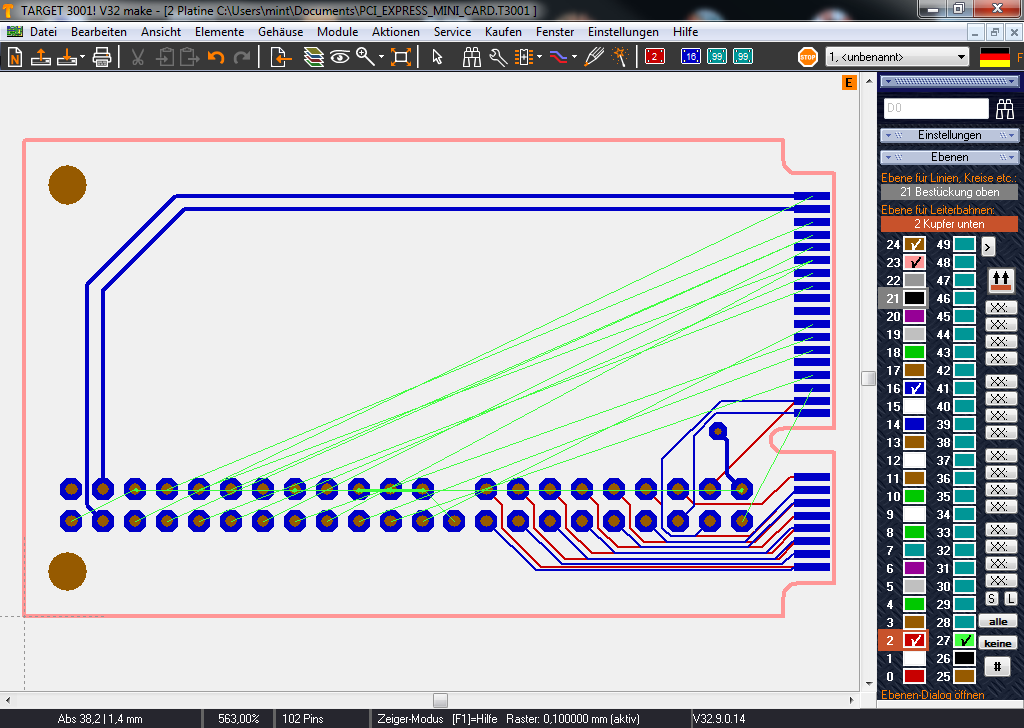Toggle layer 24 visibility checkbox
The height and width of the screenshot is (728, 1024).
[914, 245]
